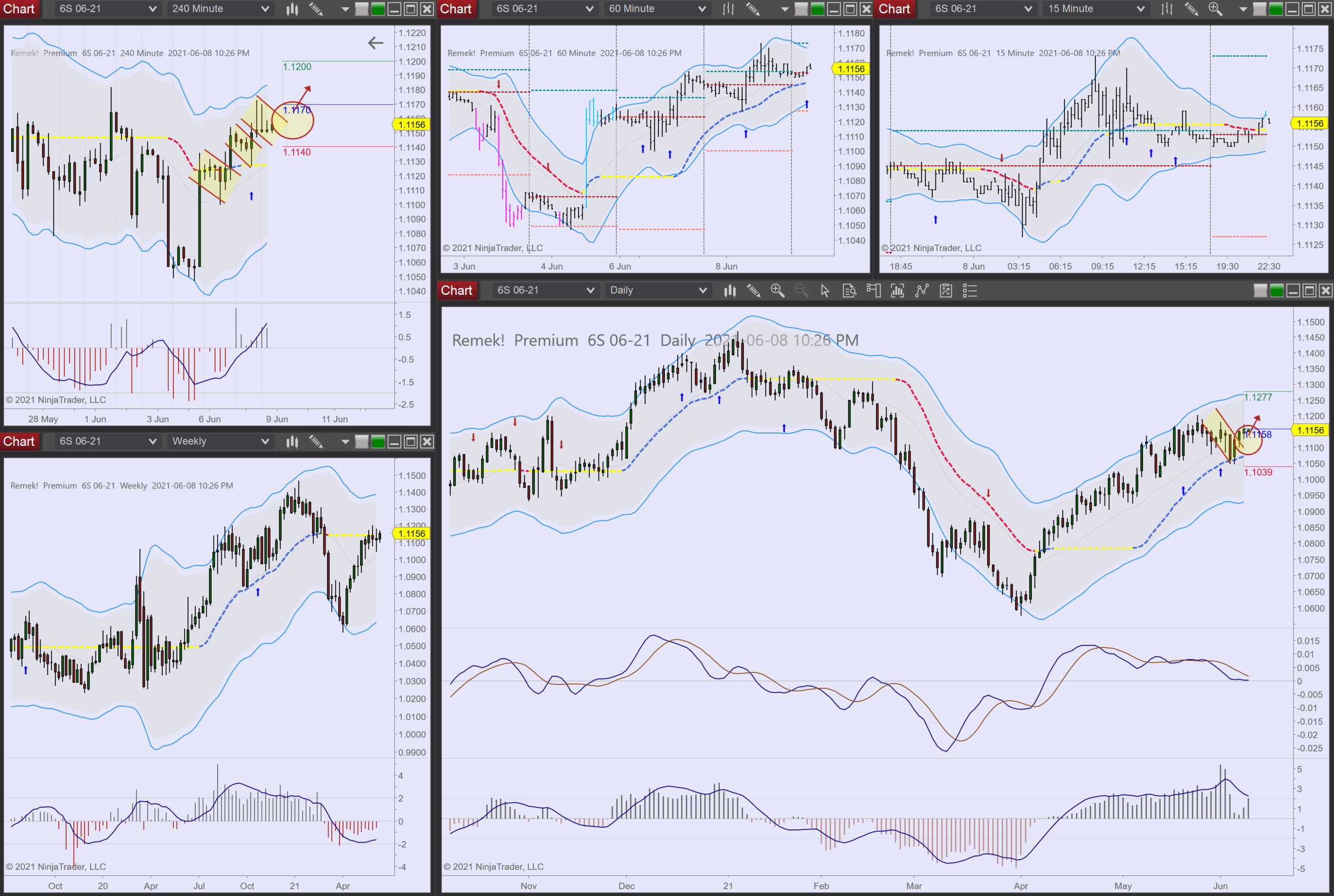
Task: Open drawing tools pencil on Daily chart
Action: point(753,290)
